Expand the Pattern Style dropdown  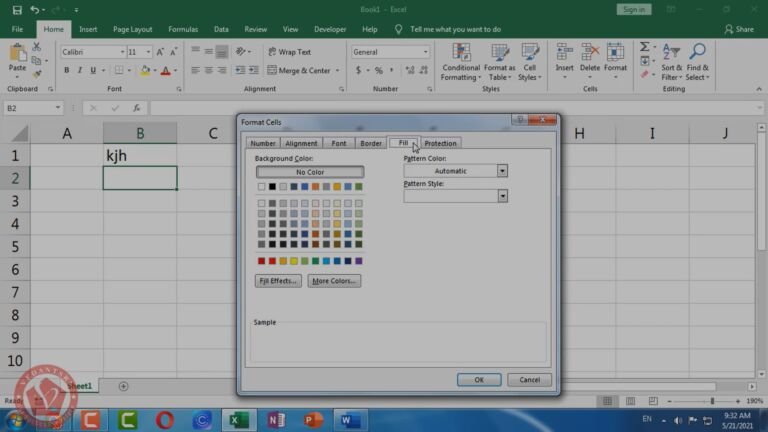[502, 196]
